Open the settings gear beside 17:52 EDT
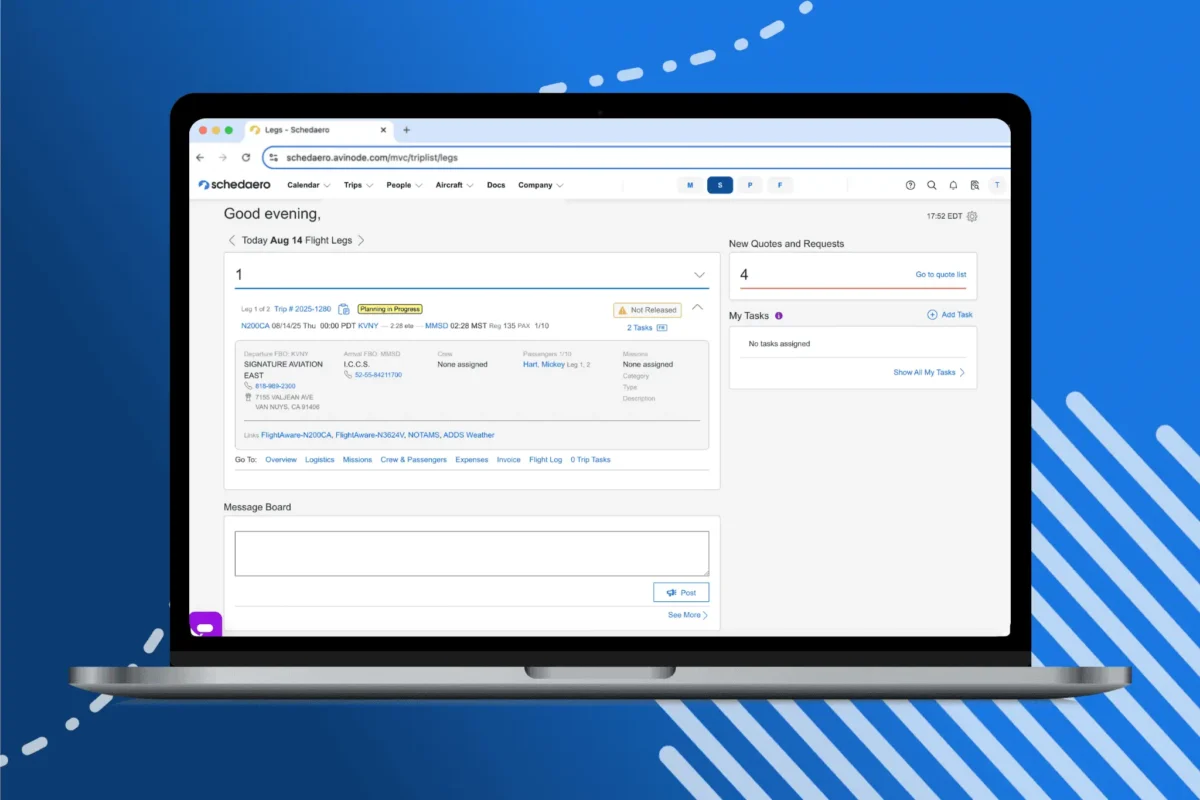The height and width of the screenshot is (800, 1200). click(x=973, y=216)
